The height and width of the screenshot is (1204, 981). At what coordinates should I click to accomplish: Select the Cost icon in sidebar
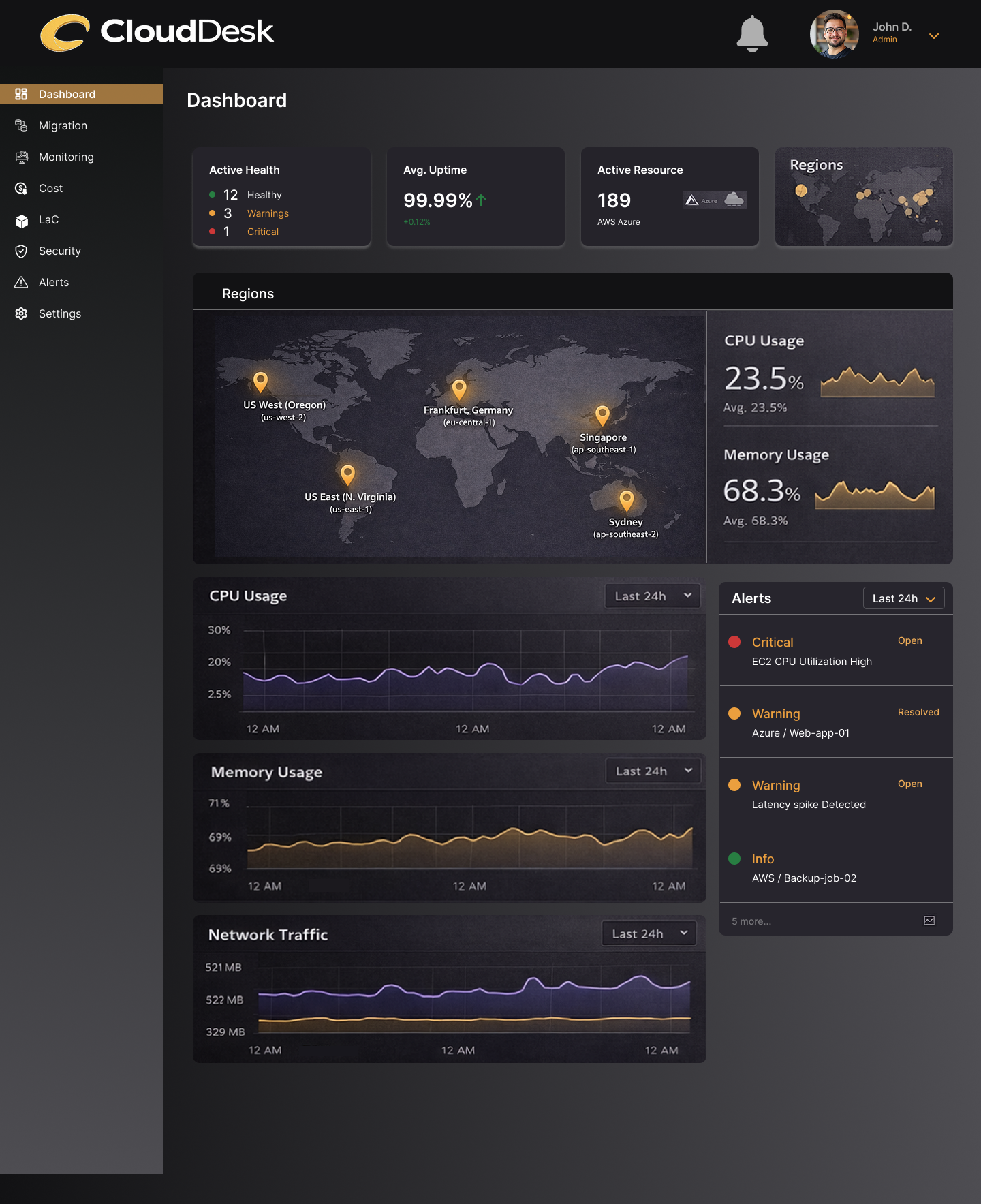[21, 188]
